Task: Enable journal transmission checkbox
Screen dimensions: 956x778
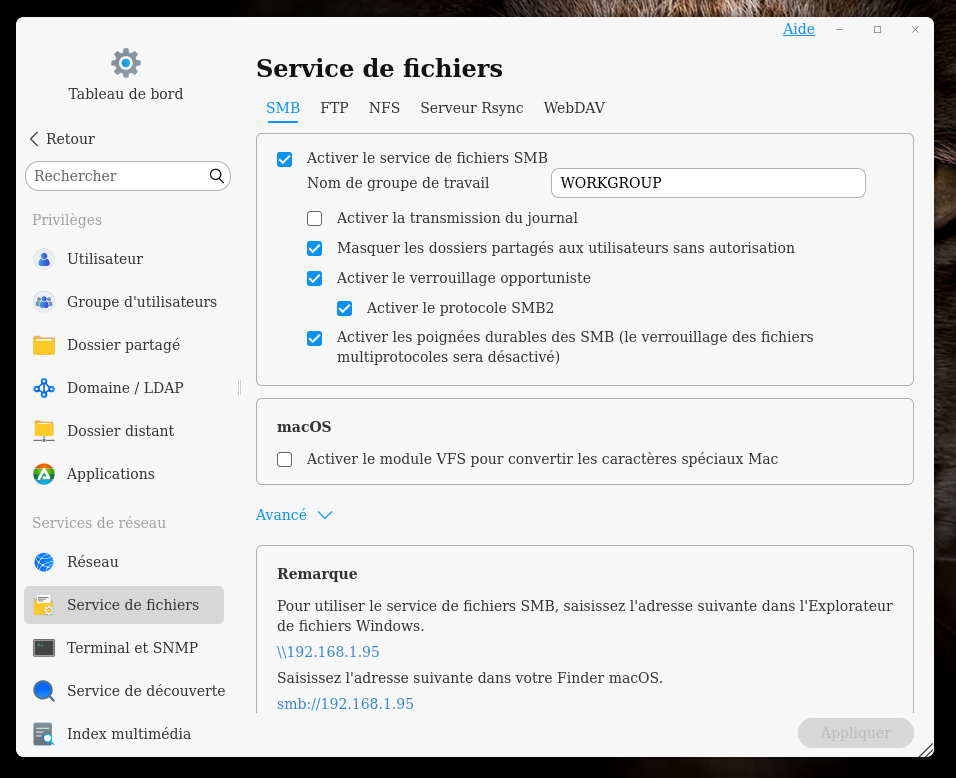Action: point(315,218)
